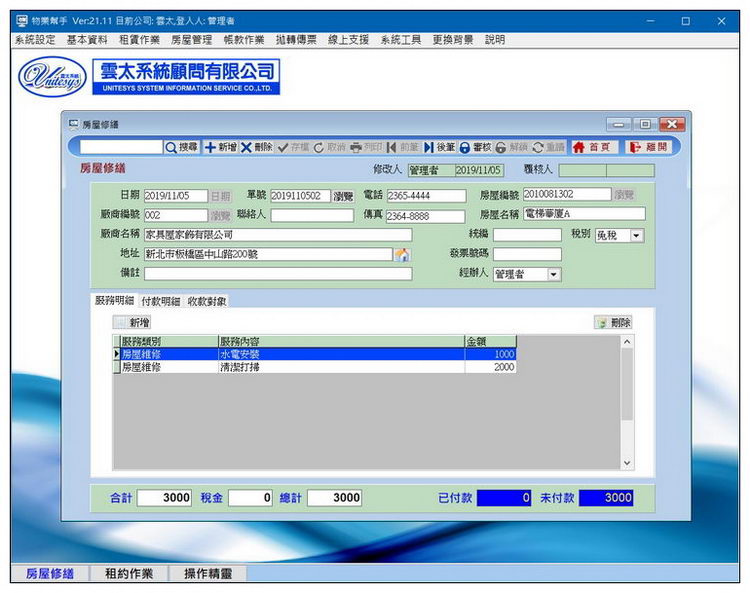Click the blue 未付款 amount box

click(605, 498)
